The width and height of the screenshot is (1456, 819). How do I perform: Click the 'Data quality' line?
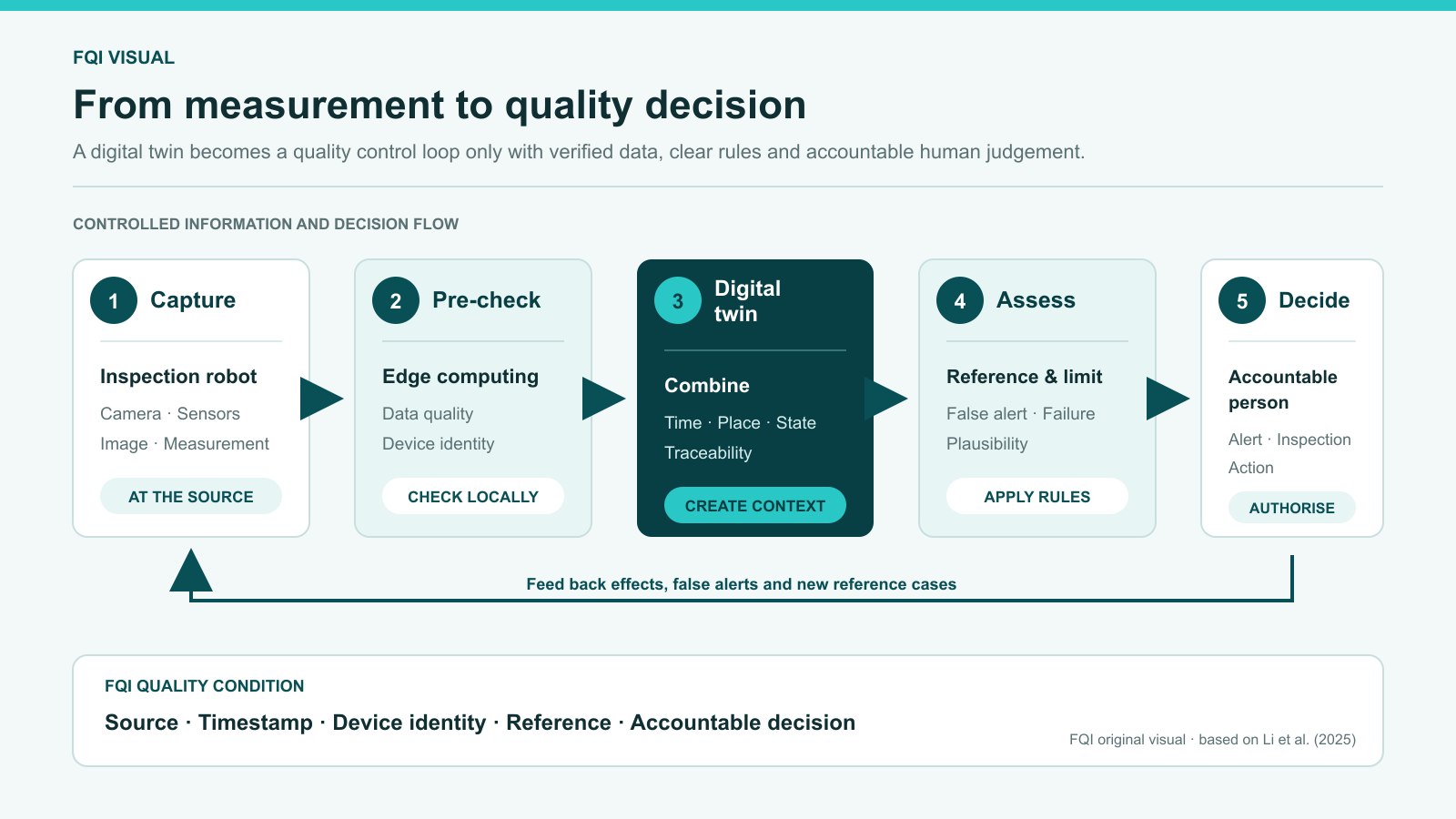tap(428, 414)
